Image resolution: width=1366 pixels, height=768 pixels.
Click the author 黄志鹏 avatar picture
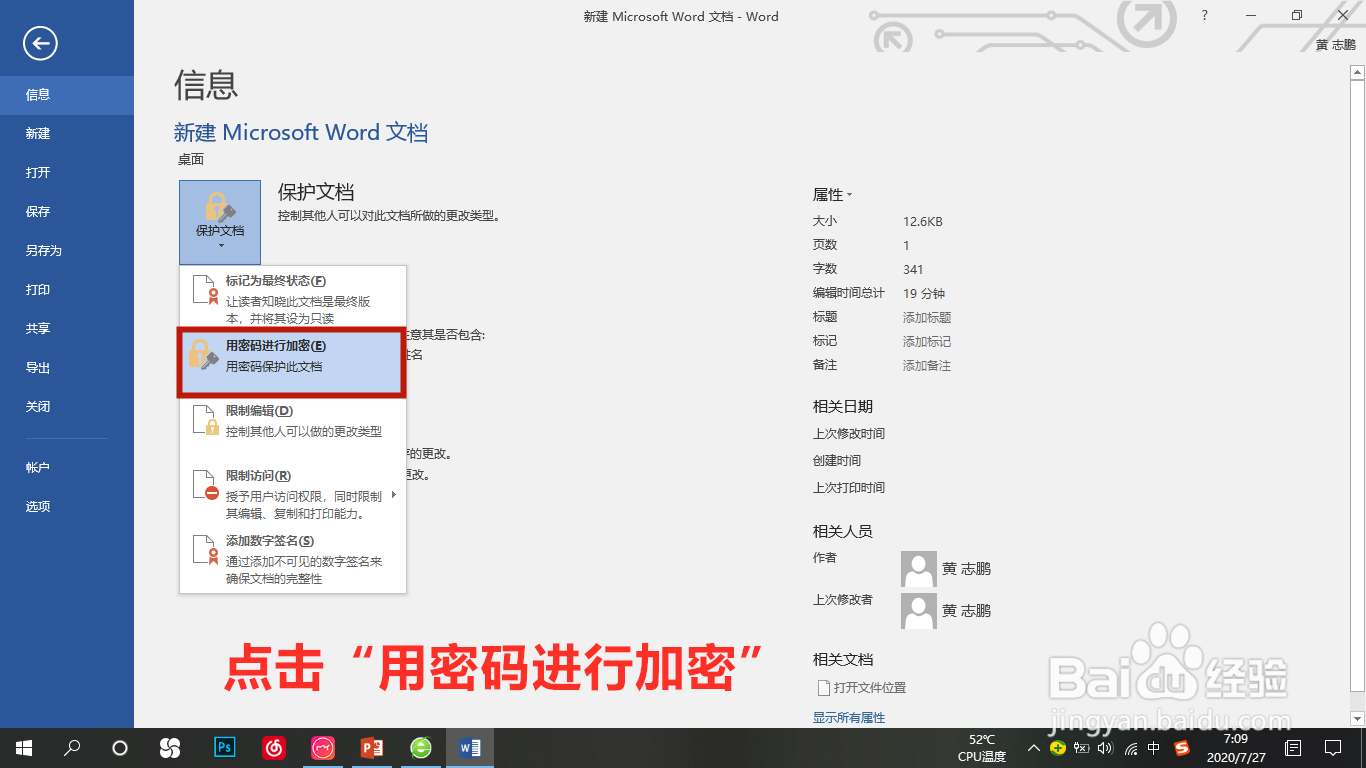tap(919, 568)
